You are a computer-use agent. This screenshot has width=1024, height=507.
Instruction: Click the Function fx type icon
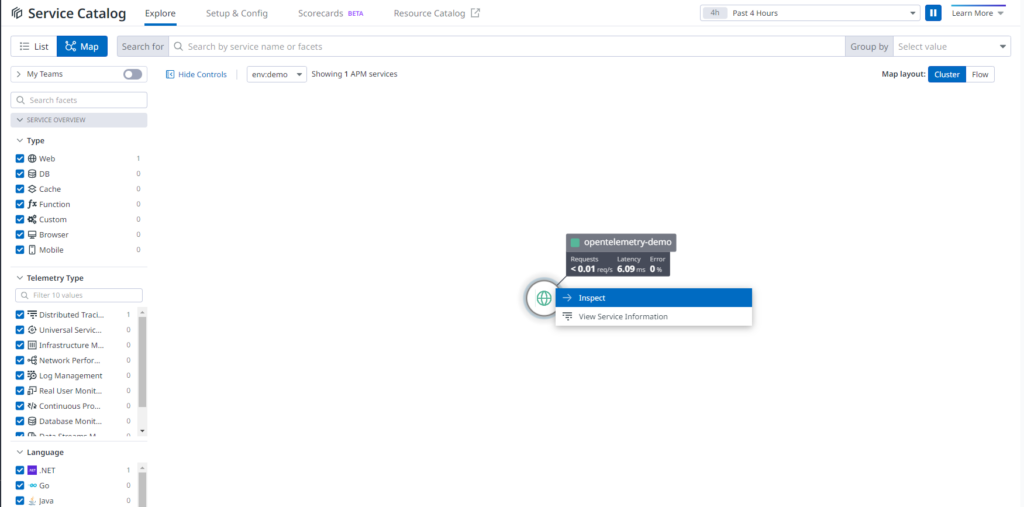coord(33,204)
